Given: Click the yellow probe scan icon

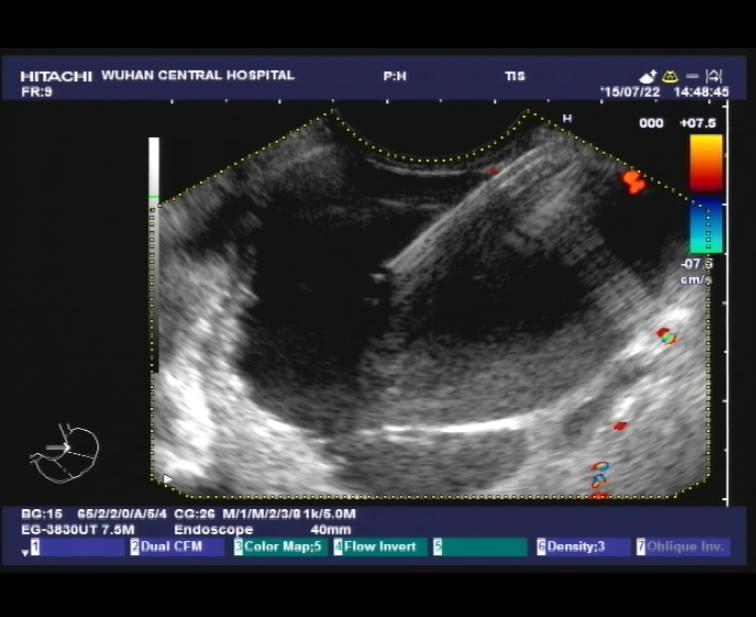Looking at the screenshot, I should coord(670,76).
